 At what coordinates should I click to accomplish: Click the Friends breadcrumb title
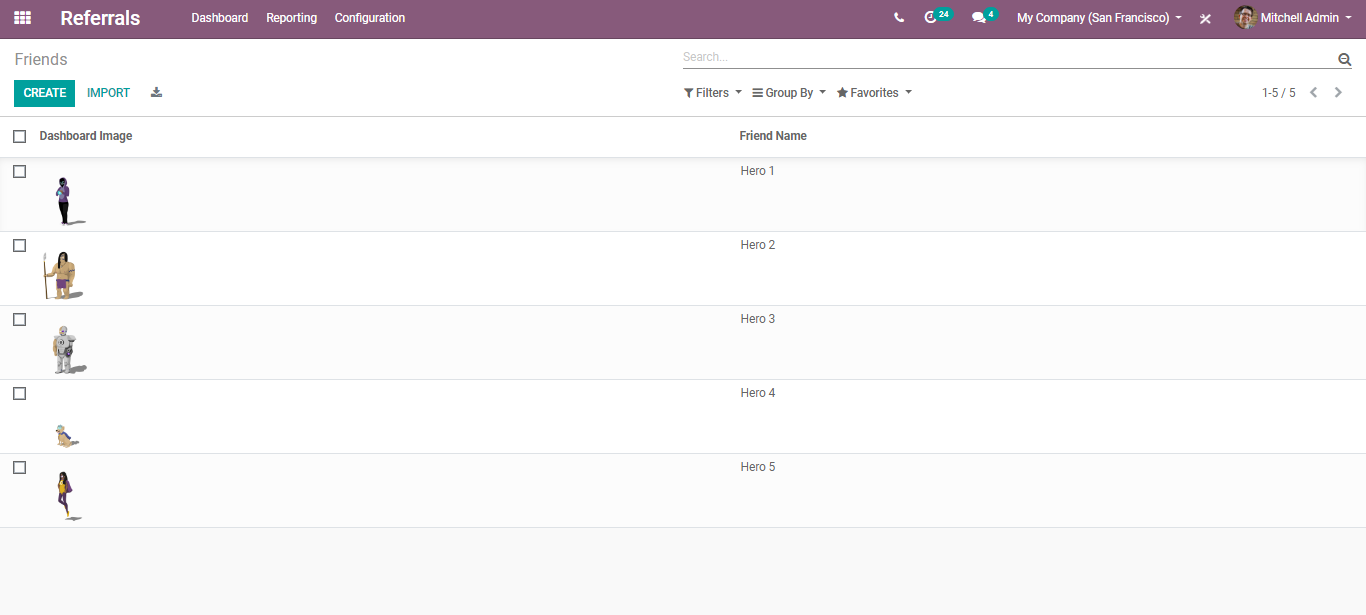point(41,60)
